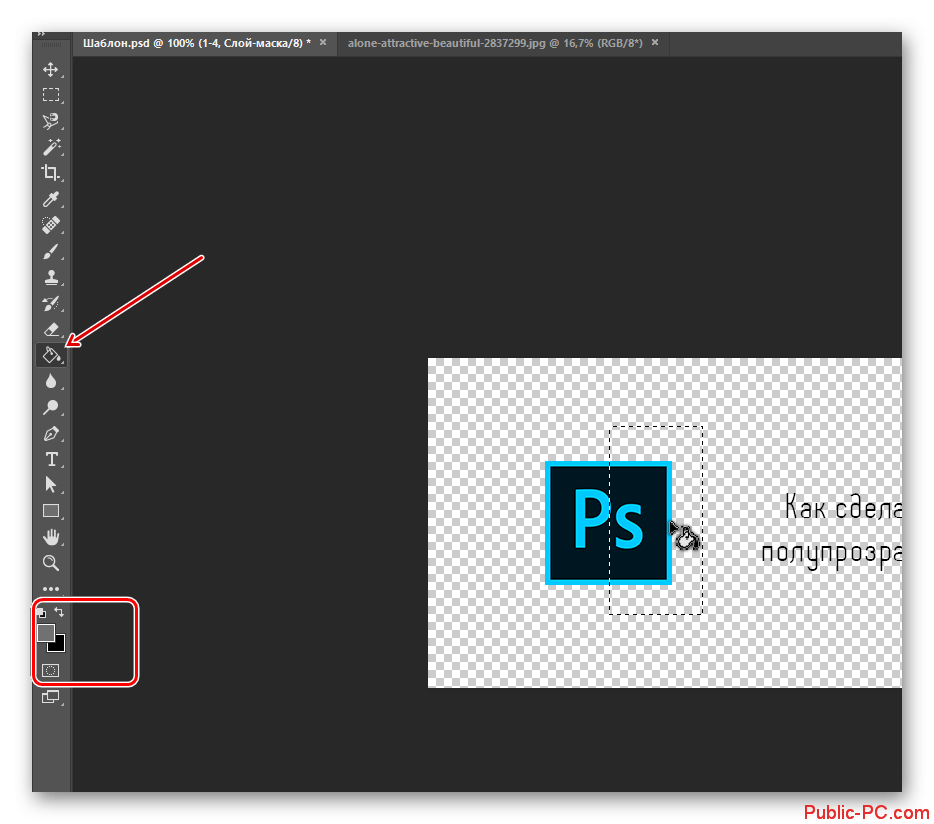934x824 pixels.
Task: Open the Change Screen Mode options
Action: tap(50, 697)
